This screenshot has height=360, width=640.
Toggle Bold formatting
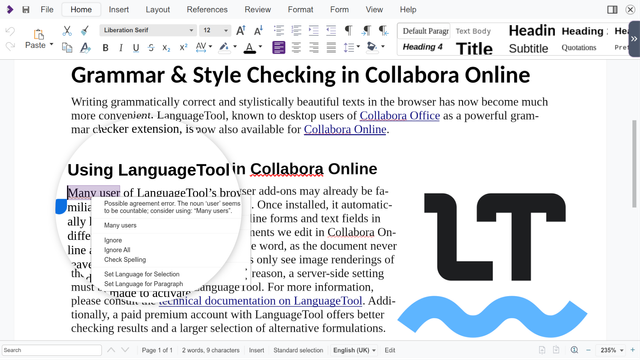105,48
